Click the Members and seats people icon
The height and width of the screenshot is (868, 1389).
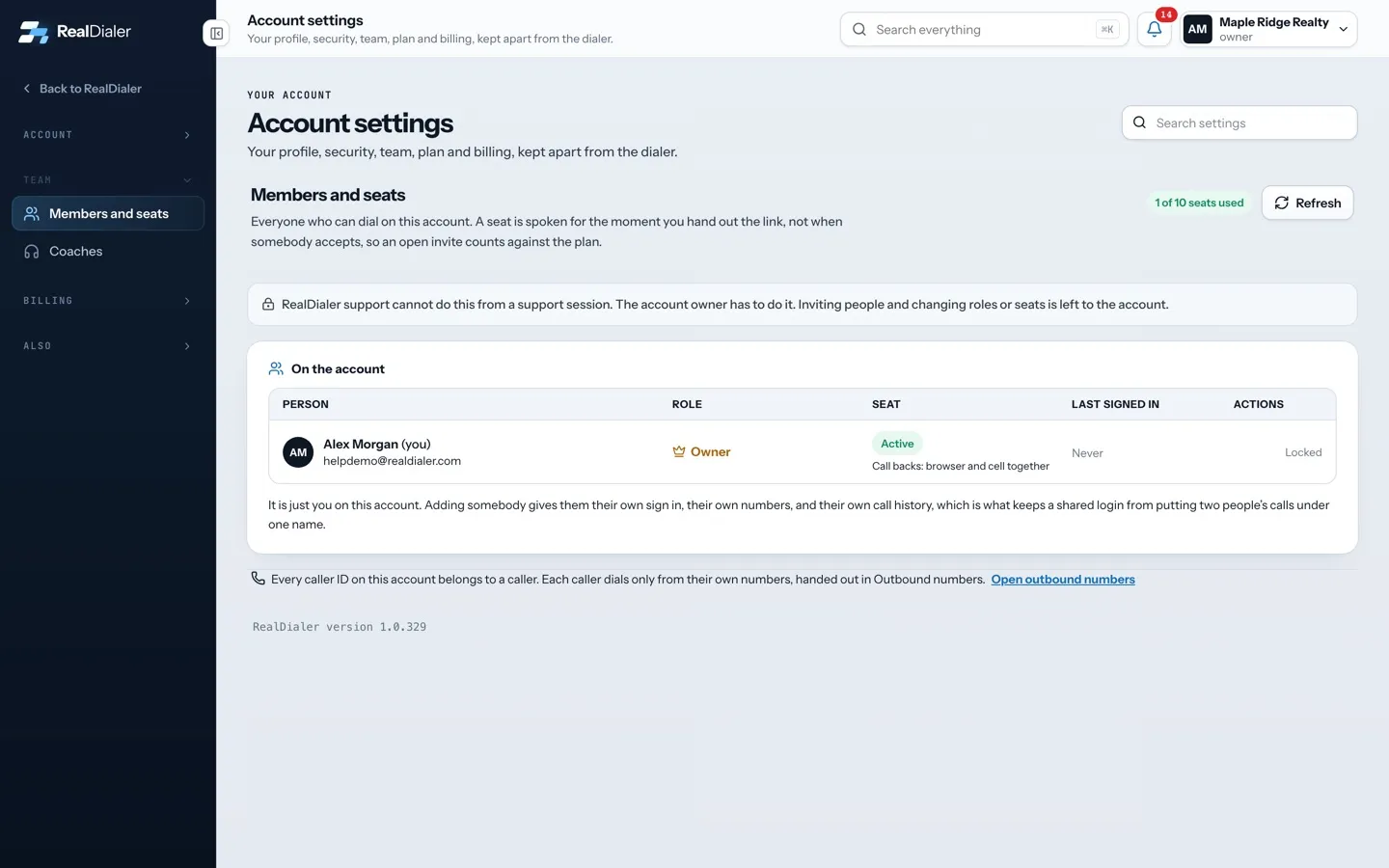pyautogui.click(x=32, y=213)
